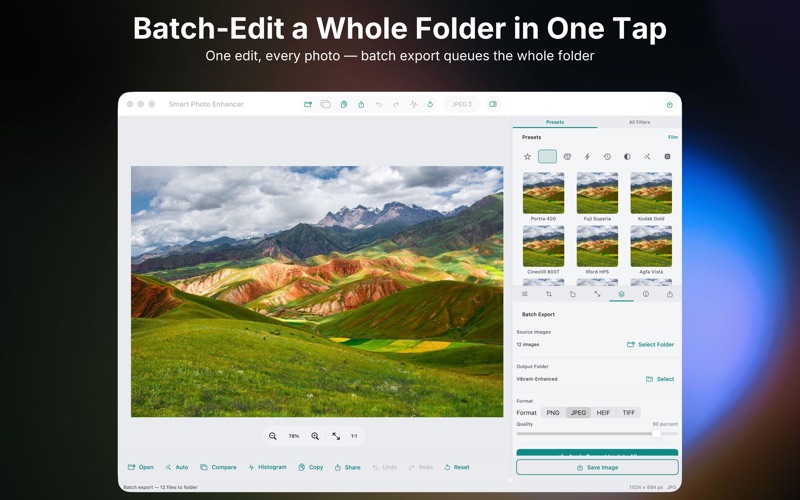Click share icon in top toolbar
Screen dimensions: 800x500
(361, 104)
